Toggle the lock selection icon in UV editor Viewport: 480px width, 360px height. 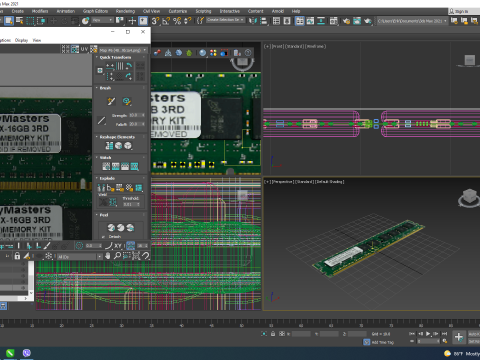click(17, 256)
